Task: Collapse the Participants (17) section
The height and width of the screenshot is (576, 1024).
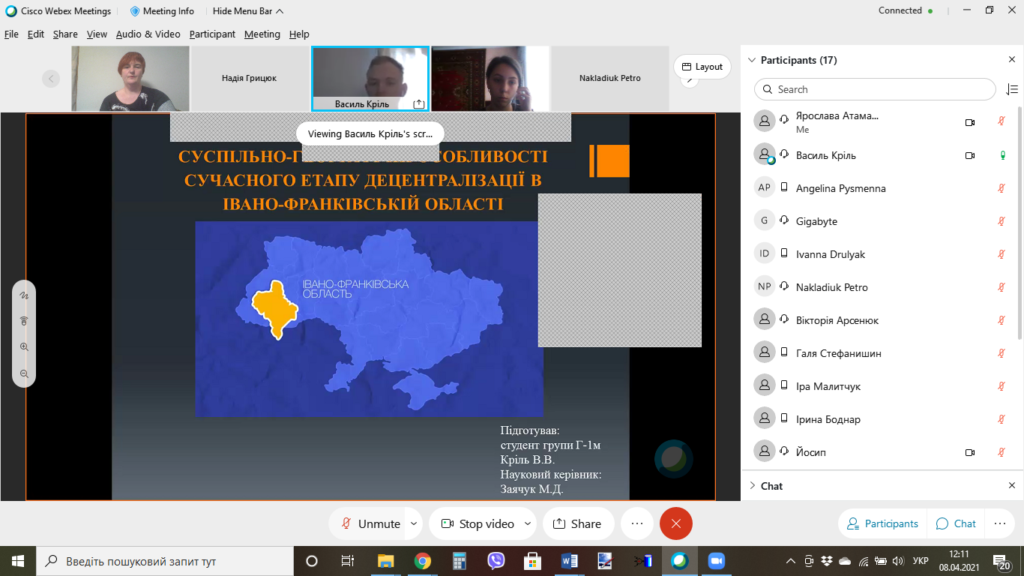Action: 752,60
